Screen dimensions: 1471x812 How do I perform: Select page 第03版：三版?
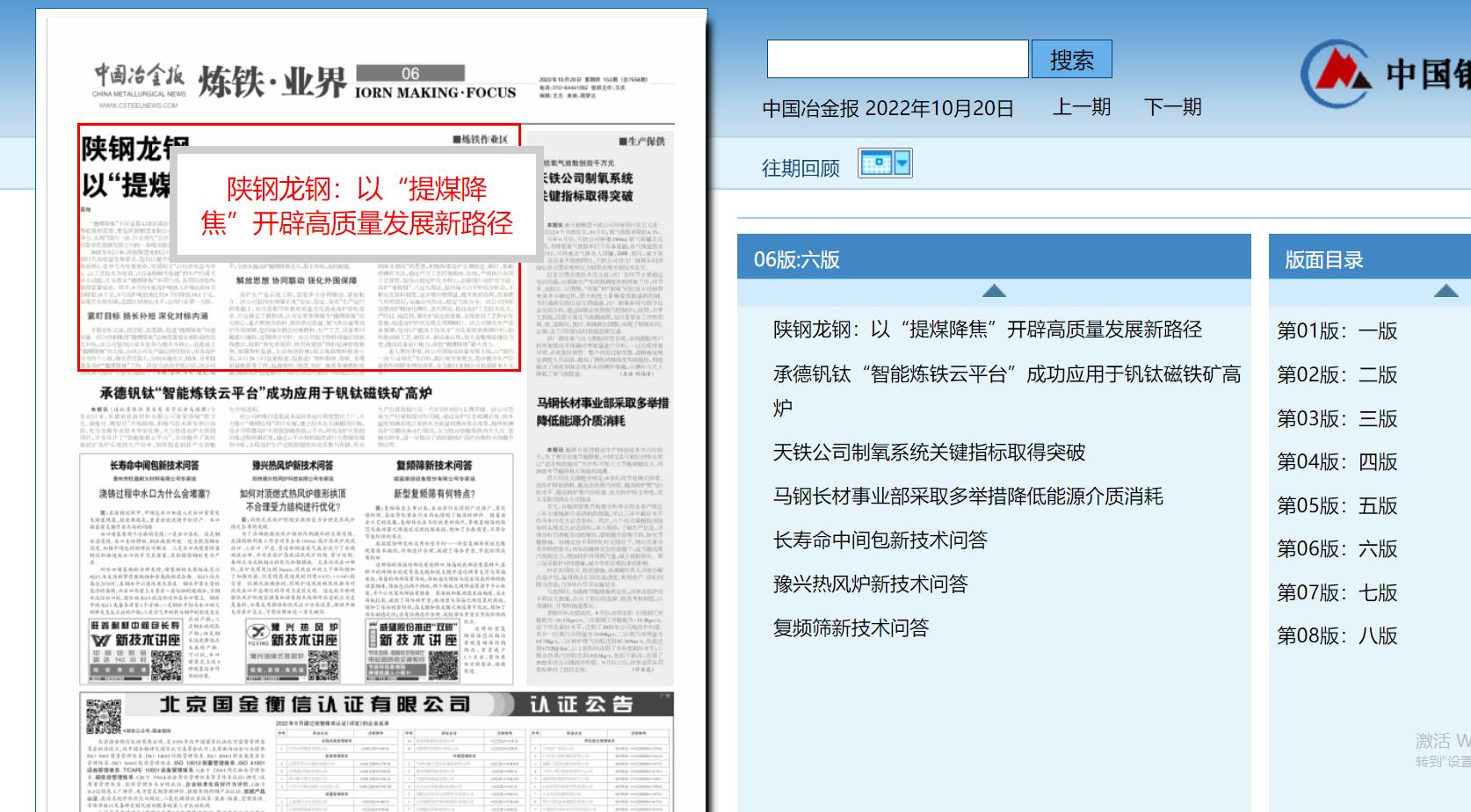(x=1337, y=418)
